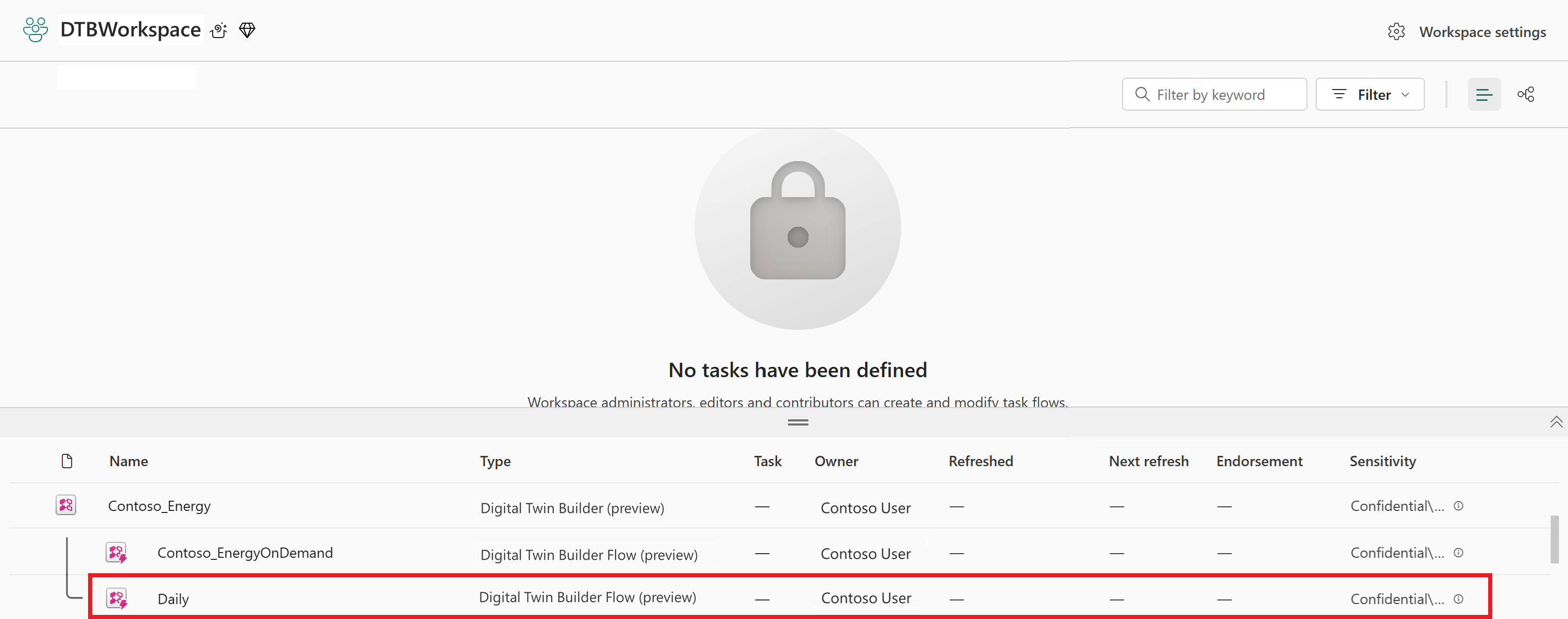Select the Daily flow item icon
Image resolution: width=1568 pixels, height=619 pixels.
click(117, 598)
